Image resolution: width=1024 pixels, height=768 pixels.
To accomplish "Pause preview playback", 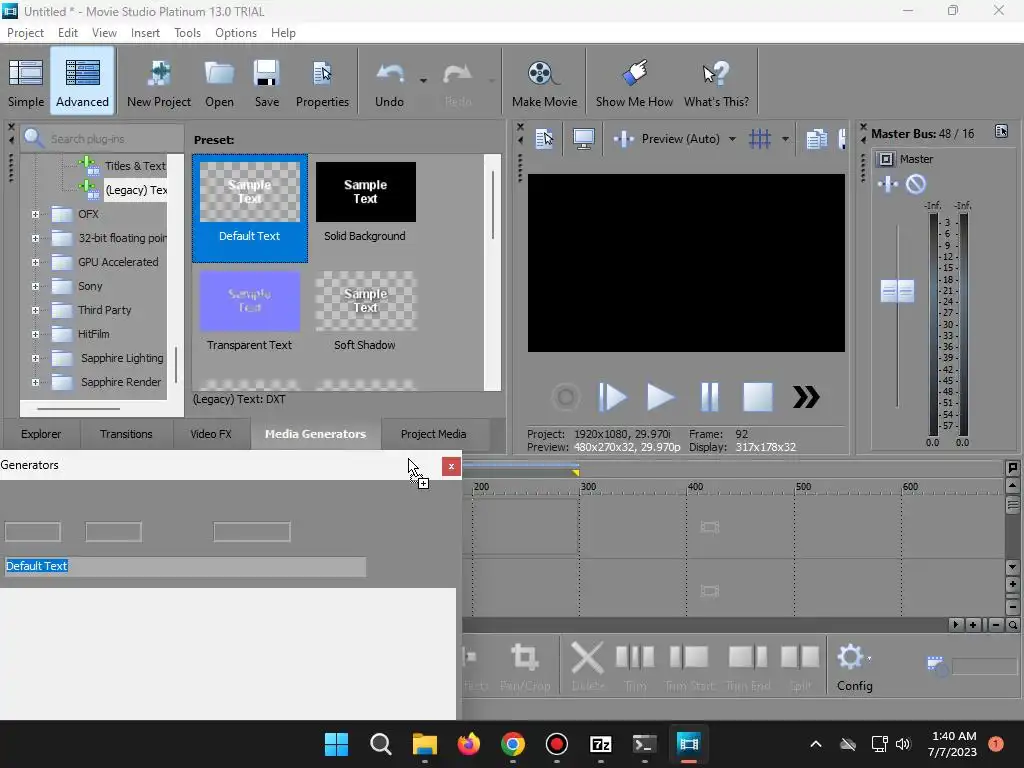I will pos(709,397).
